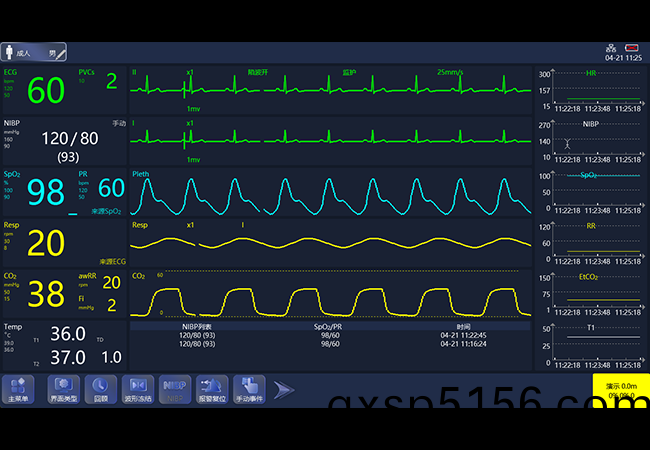The image size is (650, 450).
Task: Freeze waveforms with the 波形冻结 button
Action: 138,390
